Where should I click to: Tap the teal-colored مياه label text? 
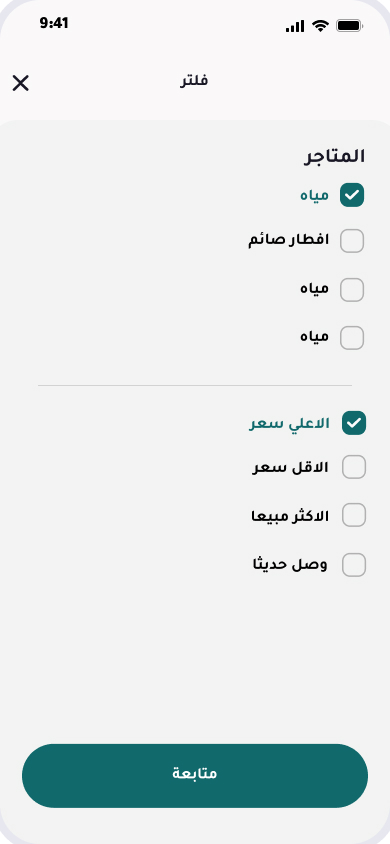click(314, 195)
